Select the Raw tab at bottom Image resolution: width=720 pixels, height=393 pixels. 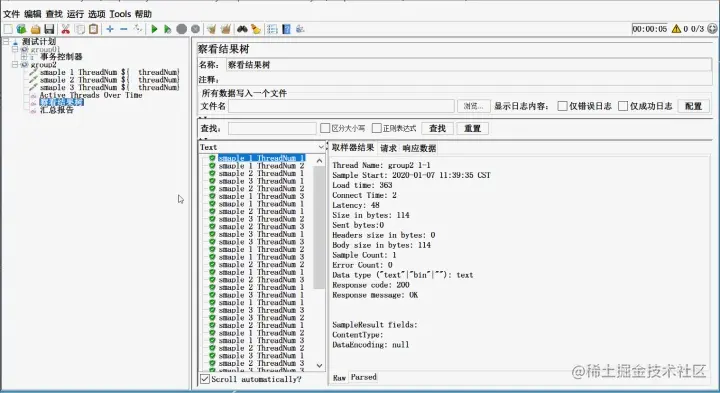[339, 377]
